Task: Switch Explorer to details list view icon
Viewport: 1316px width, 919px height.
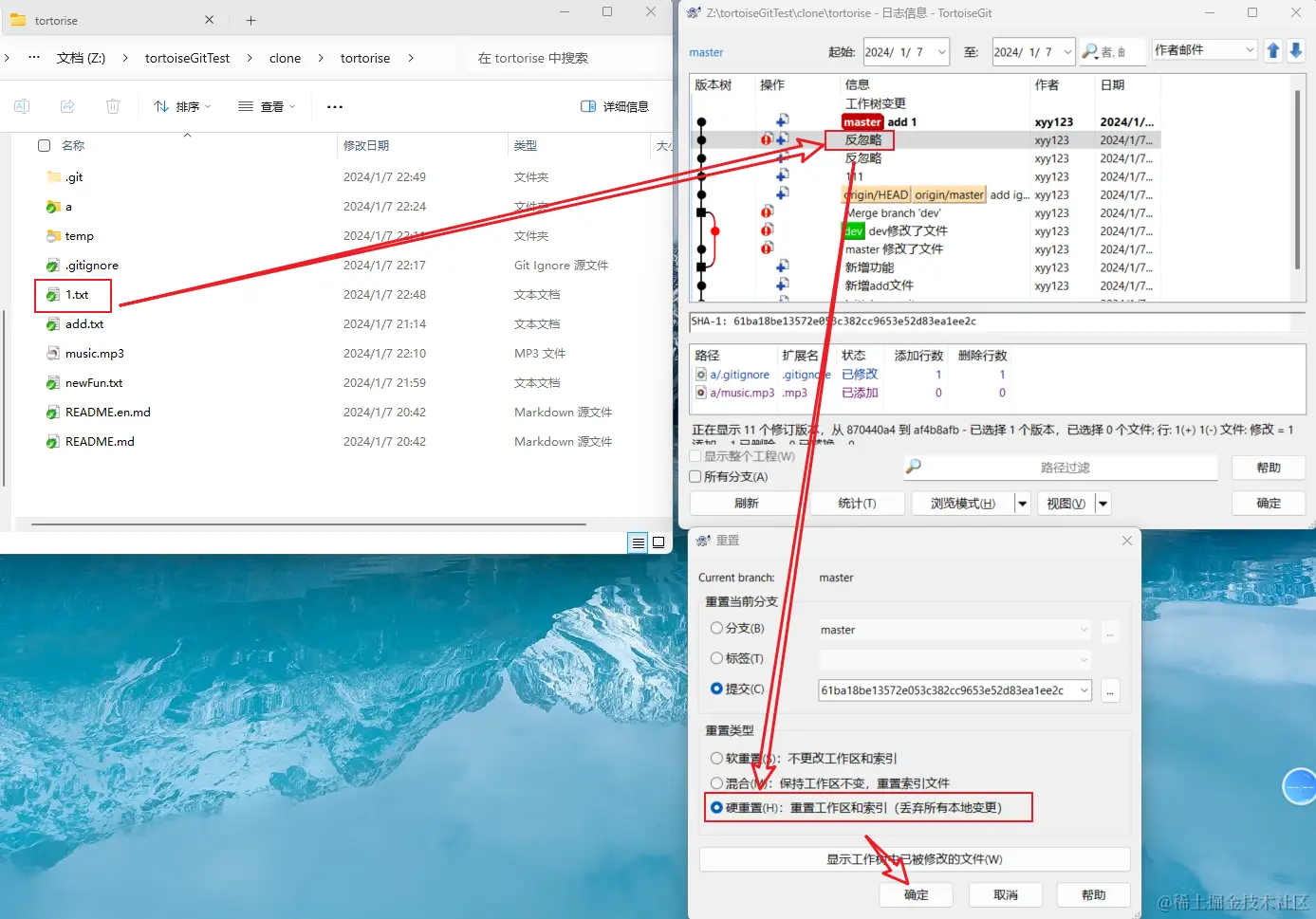Action: [x=639, y=542]
